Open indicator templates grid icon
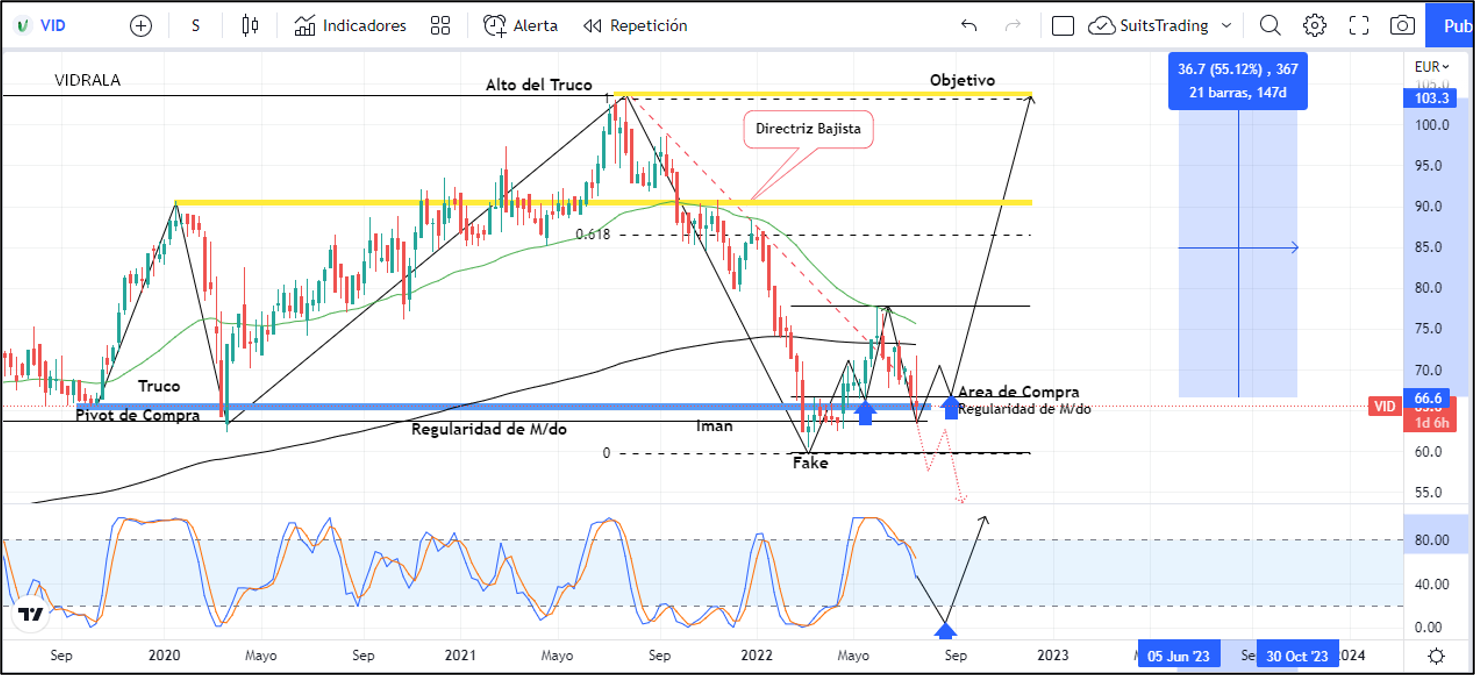The width and height of the screenshot is (1476, 676). pos(440,26)
